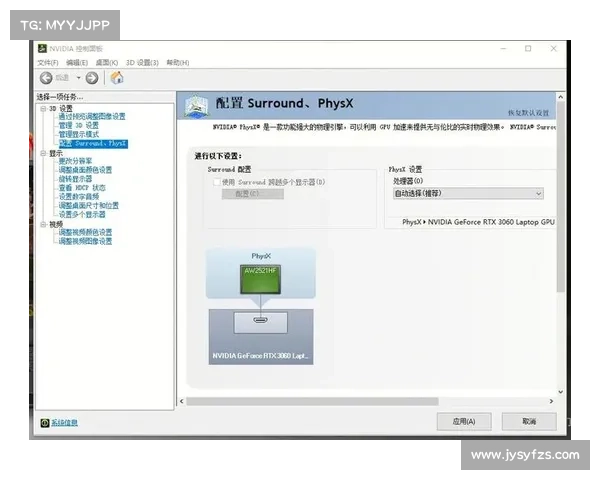Viewport: 600px width, 480px height.
Task: Select 管理 3D 设置 tree item
Action: tap(78, 126)
